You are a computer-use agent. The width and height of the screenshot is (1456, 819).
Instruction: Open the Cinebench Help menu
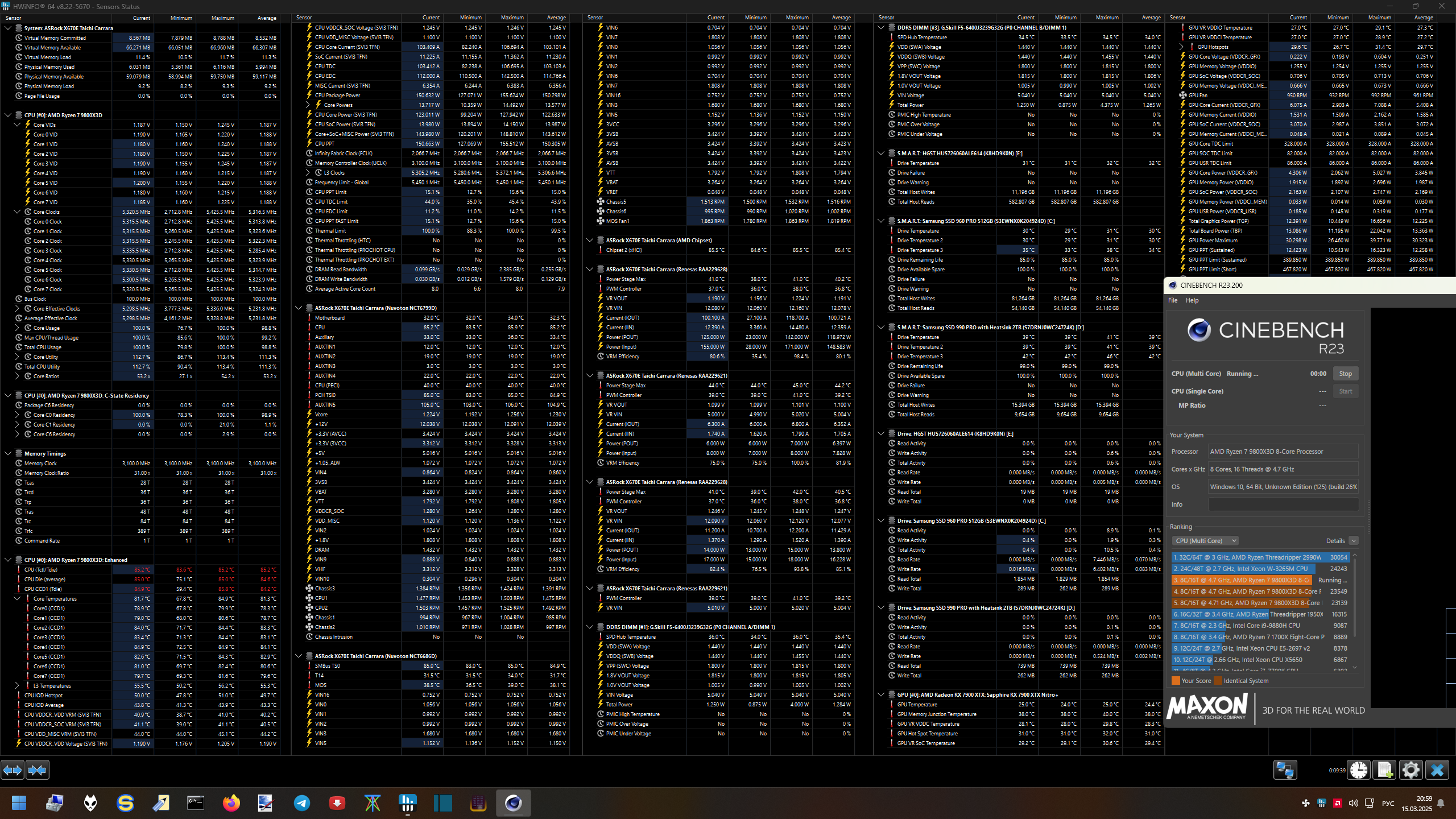pyautogui.click(x=1192, y=300)
